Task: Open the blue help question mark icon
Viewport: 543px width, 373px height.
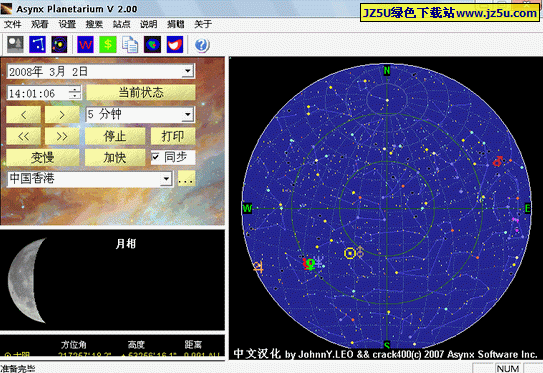Action: coord(202,45)
